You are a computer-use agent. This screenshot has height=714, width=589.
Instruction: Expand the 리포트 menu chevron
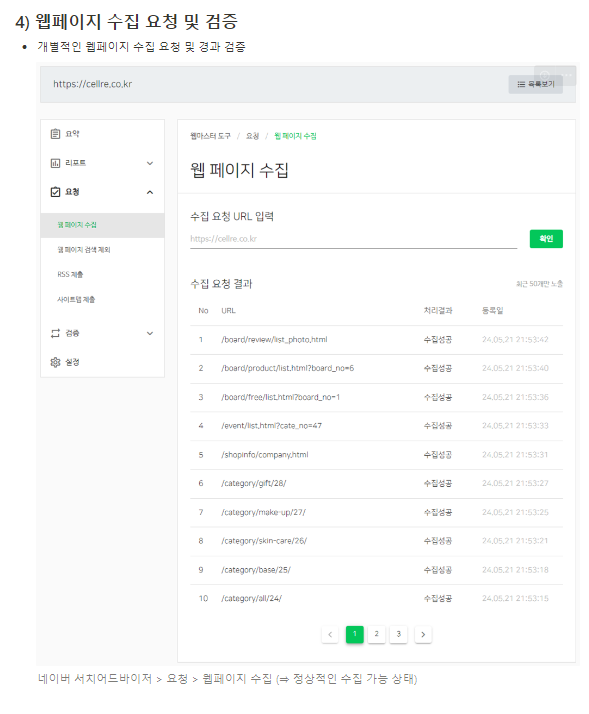coord(150,163)
